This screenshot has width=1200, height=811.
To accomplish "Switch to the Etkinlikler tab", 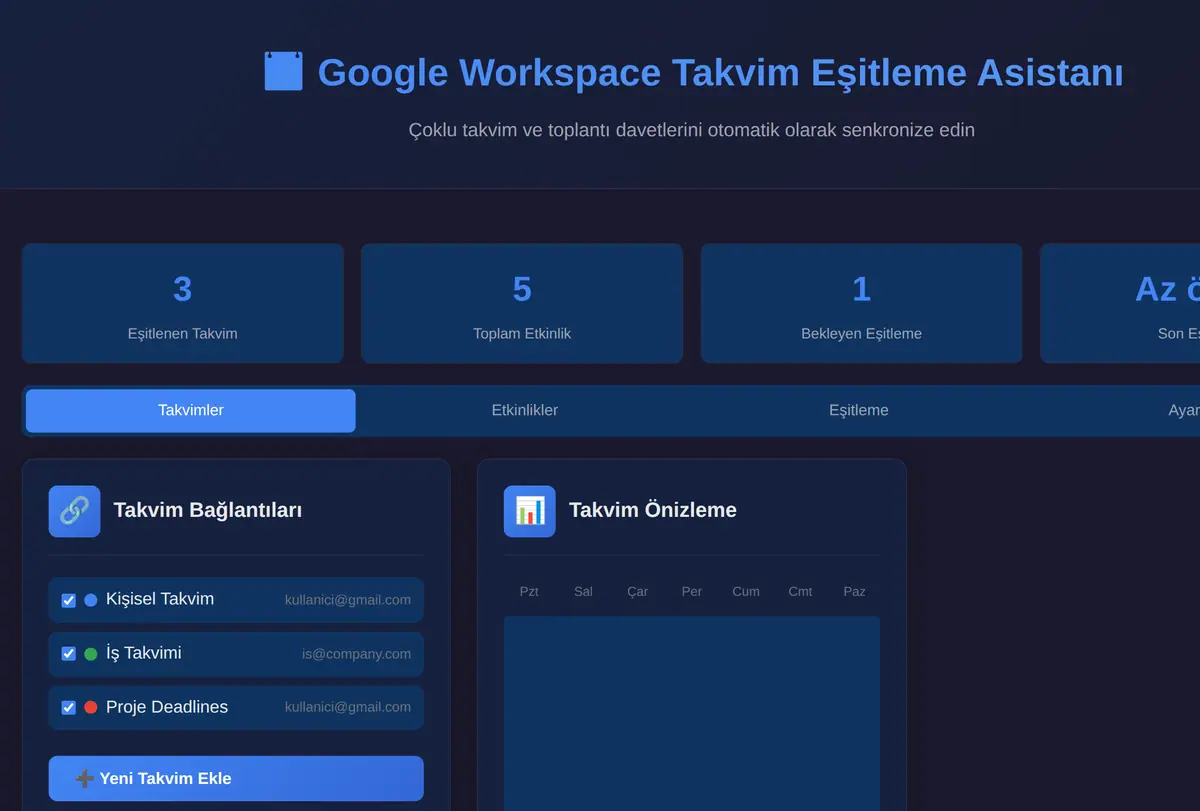I will tap(525, 411).
